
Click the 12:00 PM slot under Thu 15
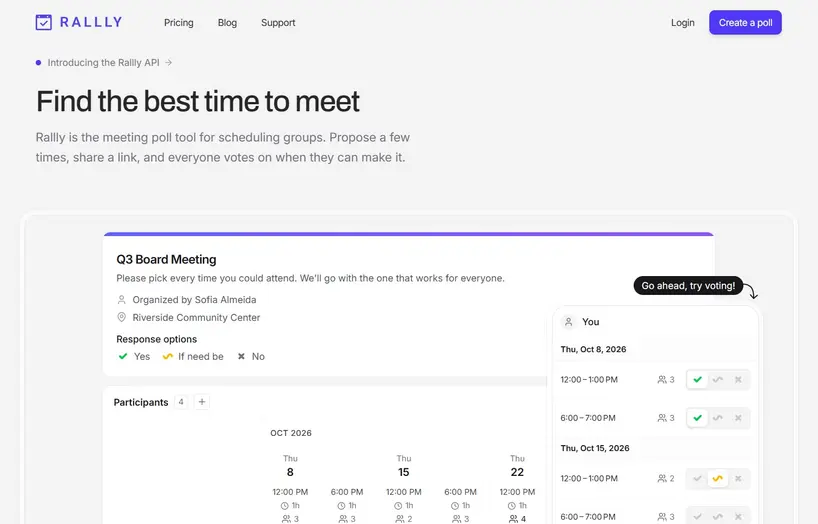tap(404, 492)
